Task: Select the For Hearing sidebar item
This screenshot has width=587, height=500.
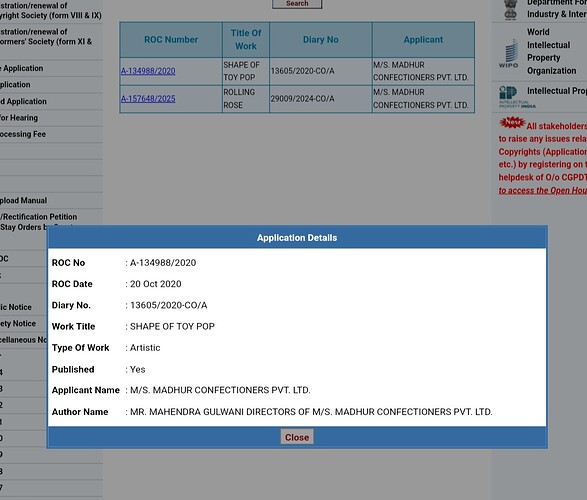Action: pyautogui.click(x=19, y=118)
